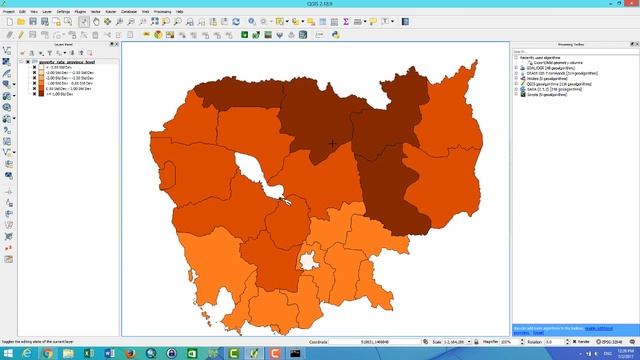Open the Python console

336,35
